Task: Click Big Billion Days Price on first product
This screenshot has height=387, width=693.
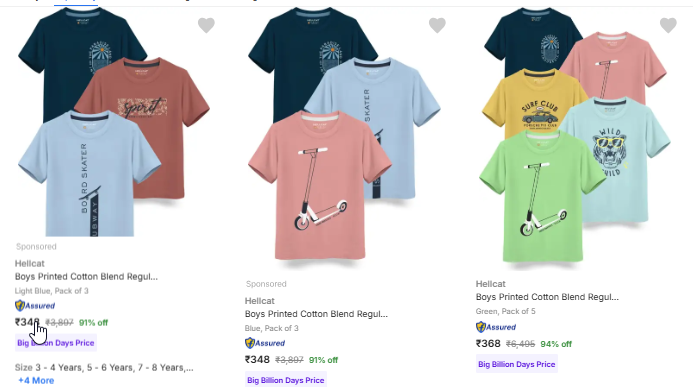Action: tap(56, 343)
